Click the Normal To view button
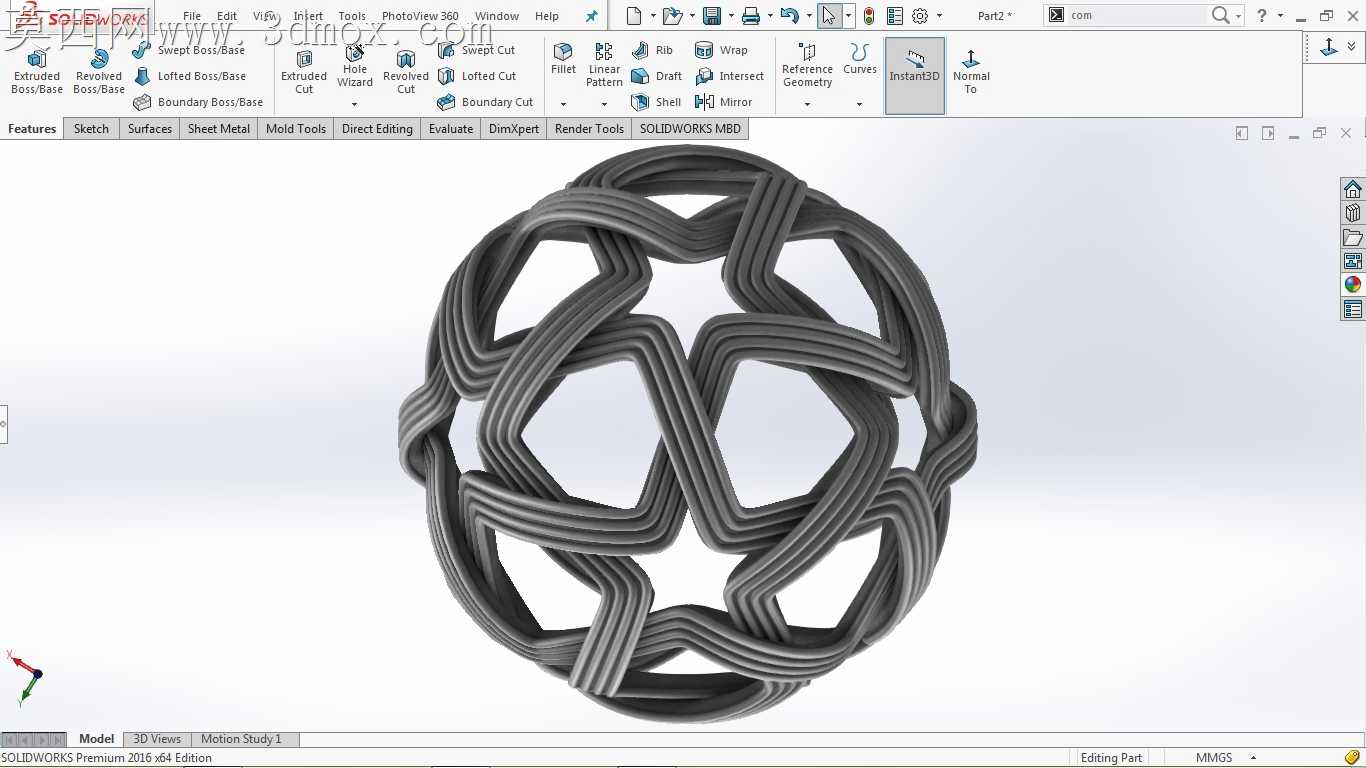1366x768 pixels. click(971, 72)
